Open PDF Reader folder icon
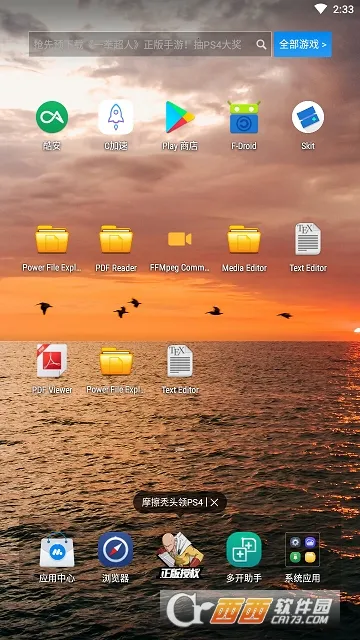The image size is (360, 640). 116,239
